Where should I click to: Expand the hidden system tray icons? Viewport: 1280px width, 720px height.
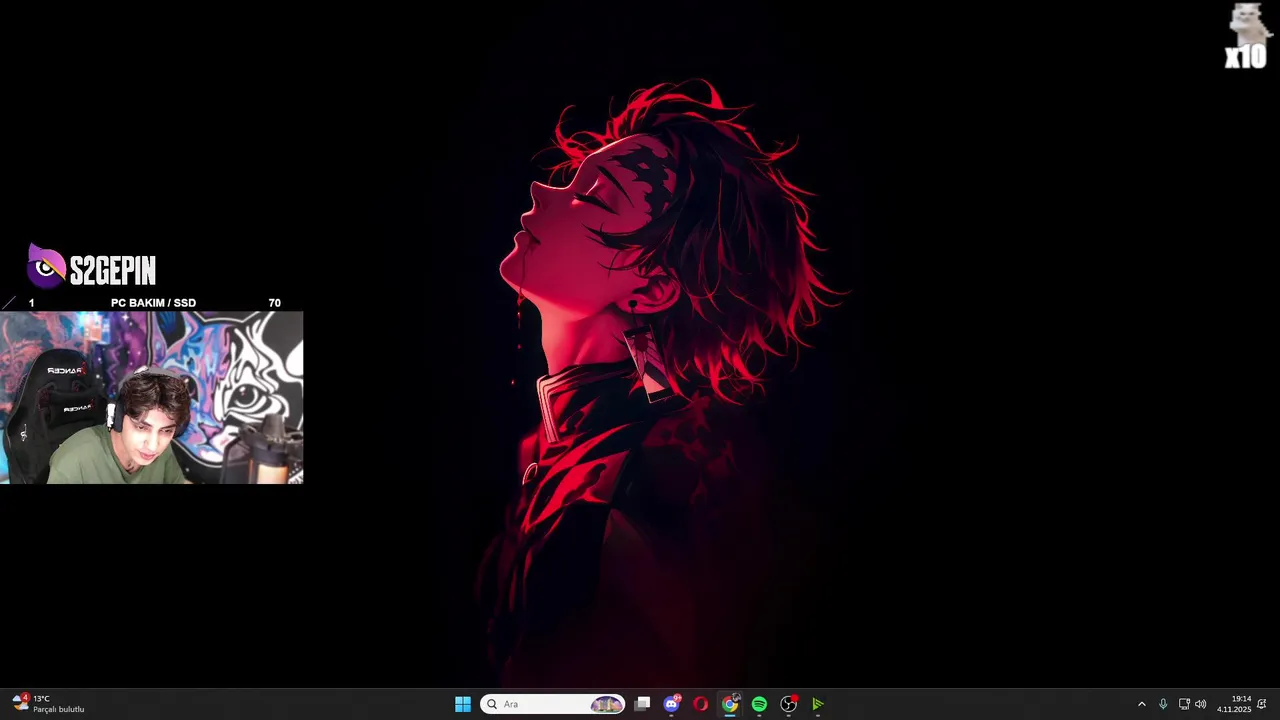point(1141,704)
